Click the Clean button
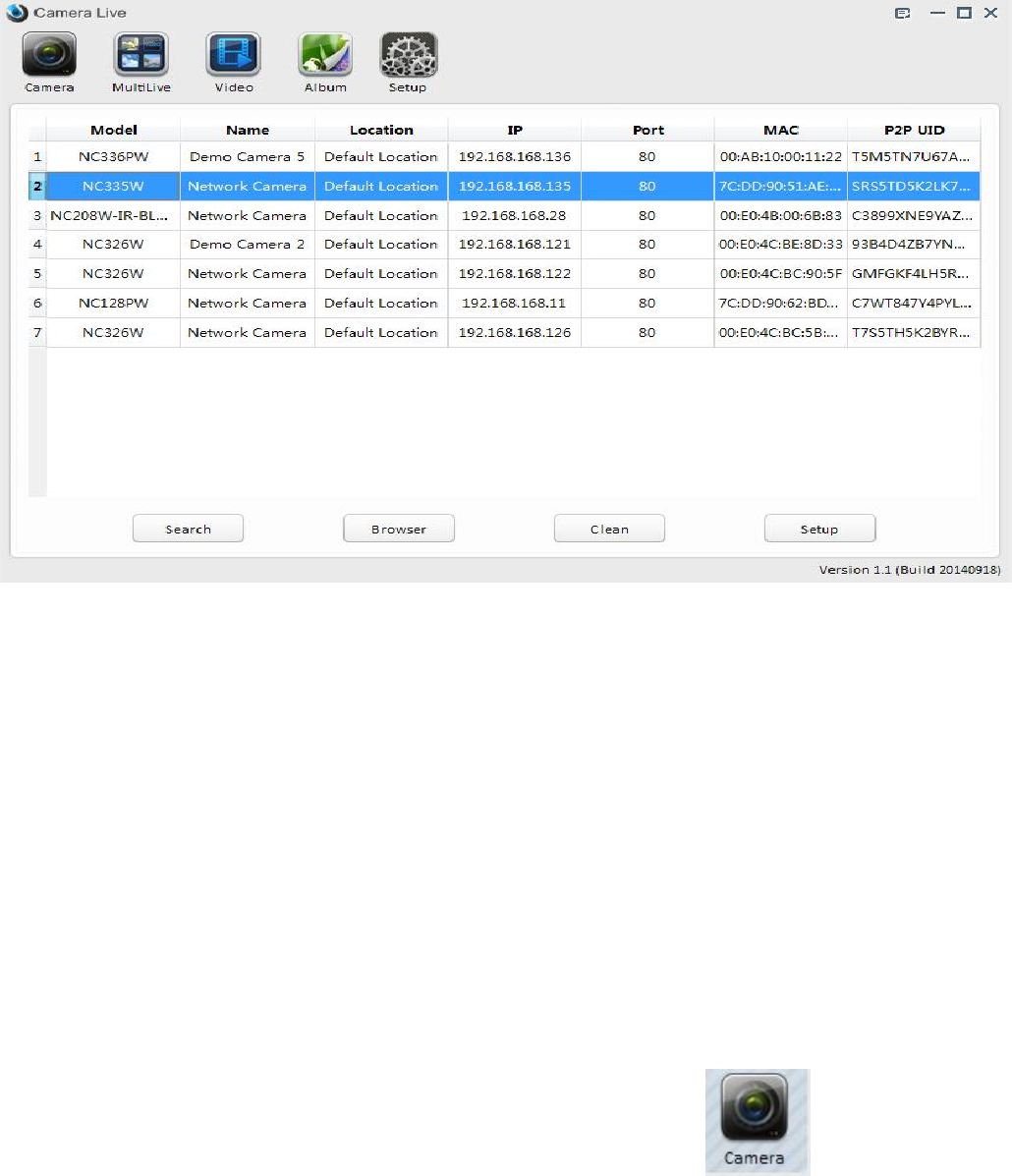Screen dimensions: 1012x1176 (x=609, y=528)
